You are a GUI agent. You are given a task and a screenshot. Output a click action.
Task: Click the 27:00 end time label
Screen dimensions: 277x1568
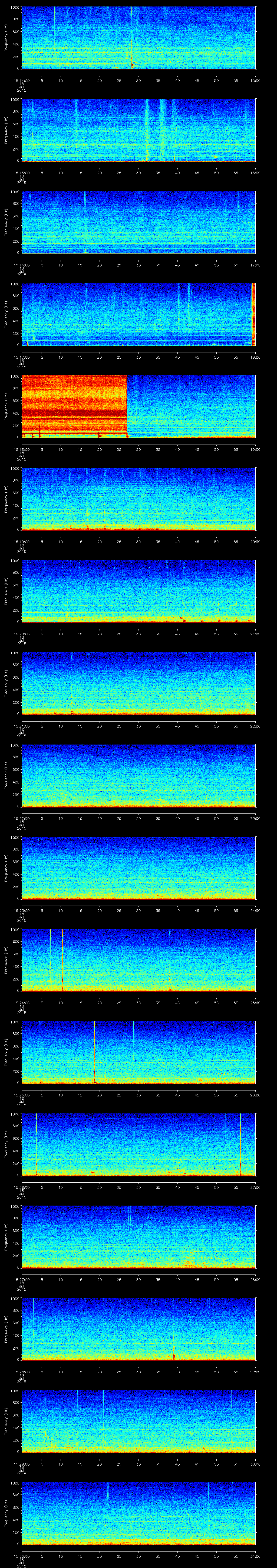coord(256,1187)
